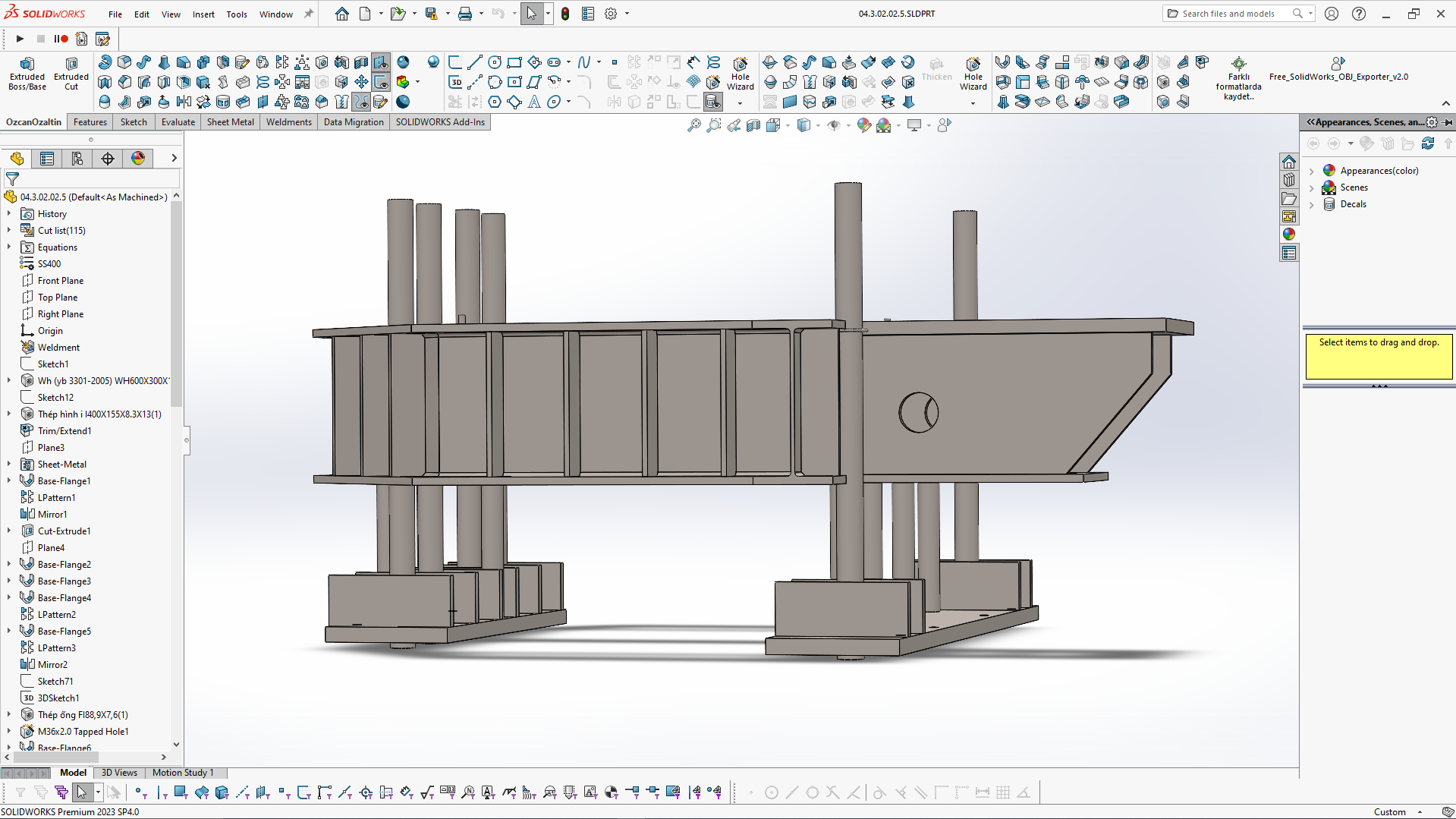Click the sketch Text tool icon

point(534,102)
